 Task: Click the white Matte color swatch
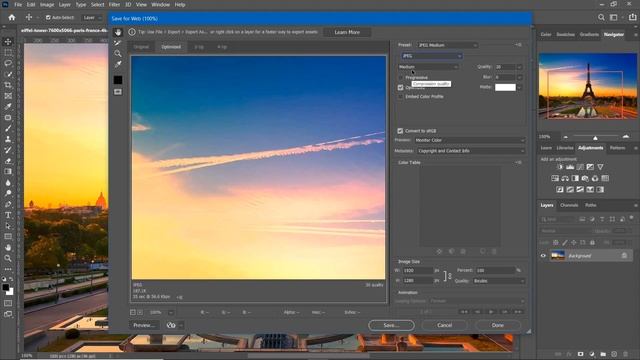(505, 87)
